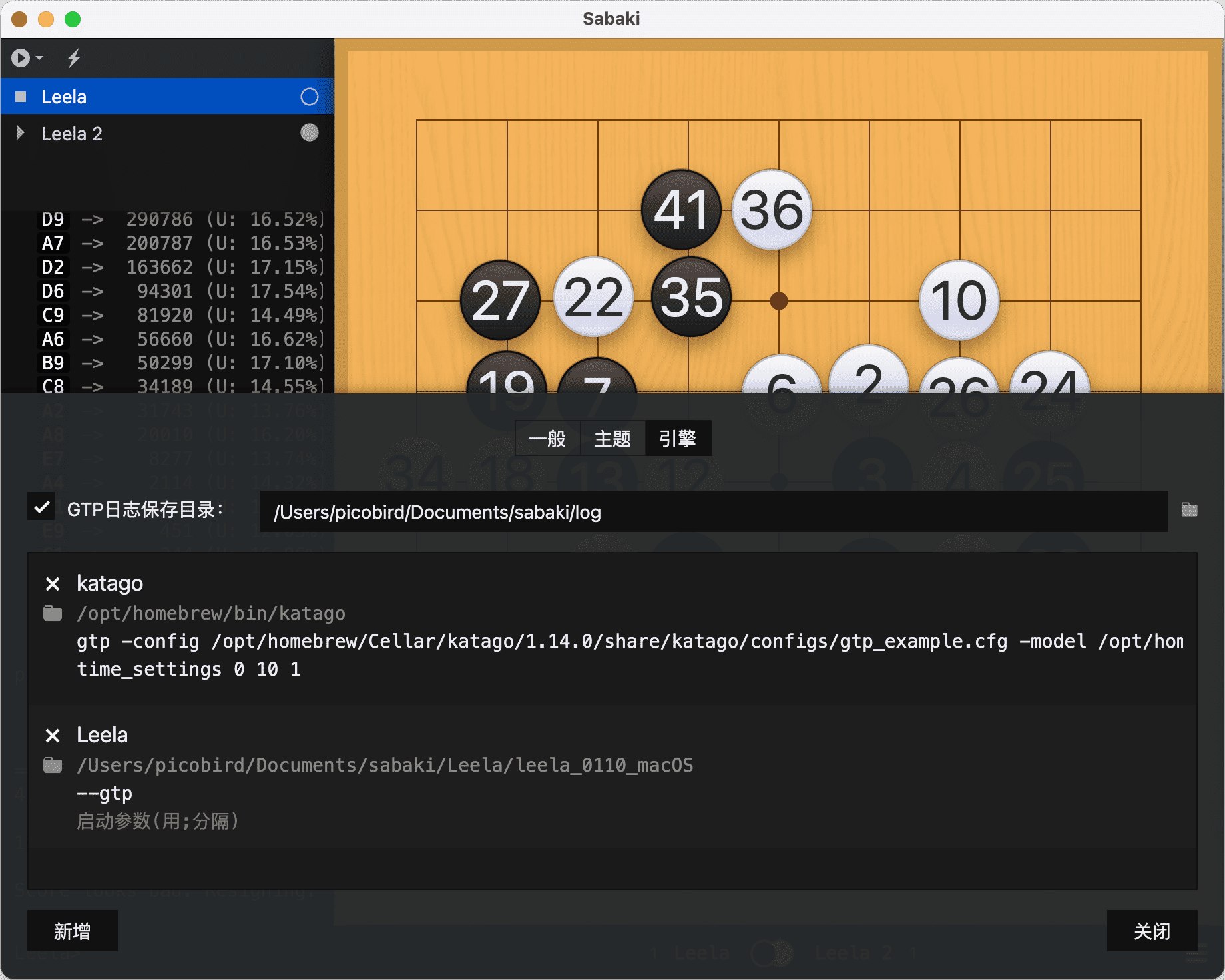Remove the Leela engine entry
Viewport: 1225px width, 980px height.
pos(53,736)
